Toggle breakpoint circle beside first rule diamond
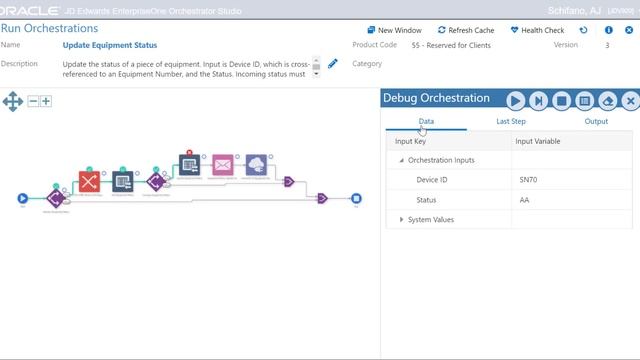This screenshot has width=640, height=360. coord(64,190)
